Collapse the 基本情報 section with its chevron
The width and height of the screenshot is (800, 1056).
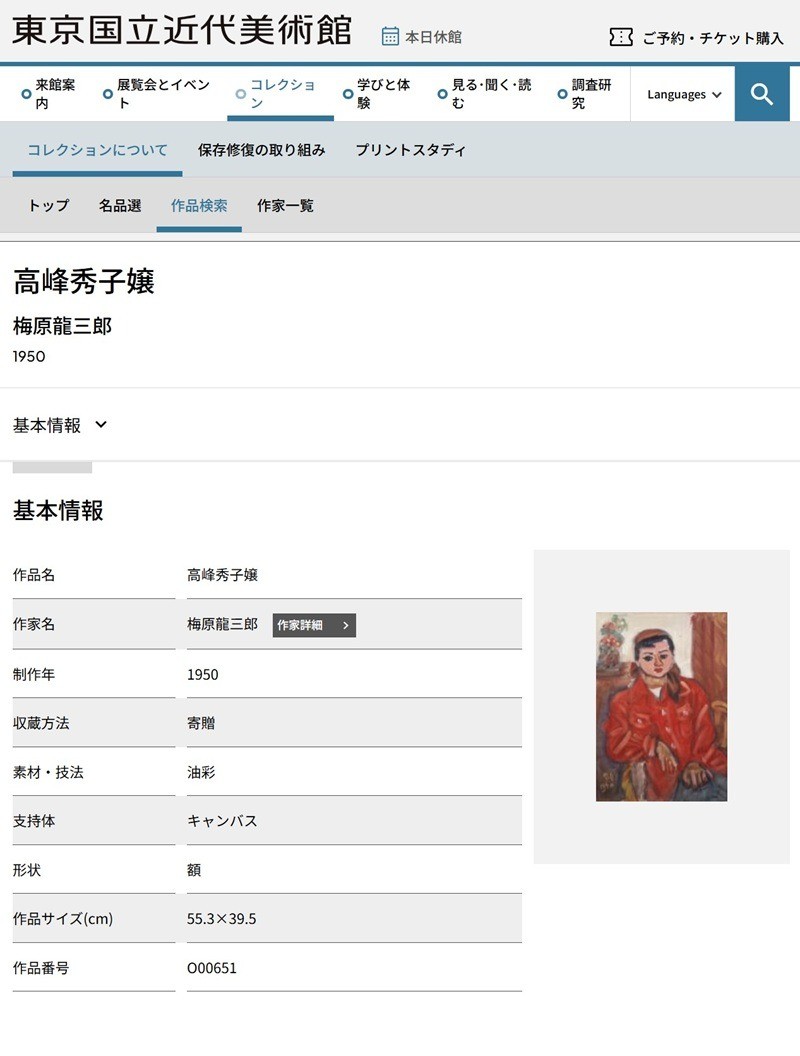[100, 424]
